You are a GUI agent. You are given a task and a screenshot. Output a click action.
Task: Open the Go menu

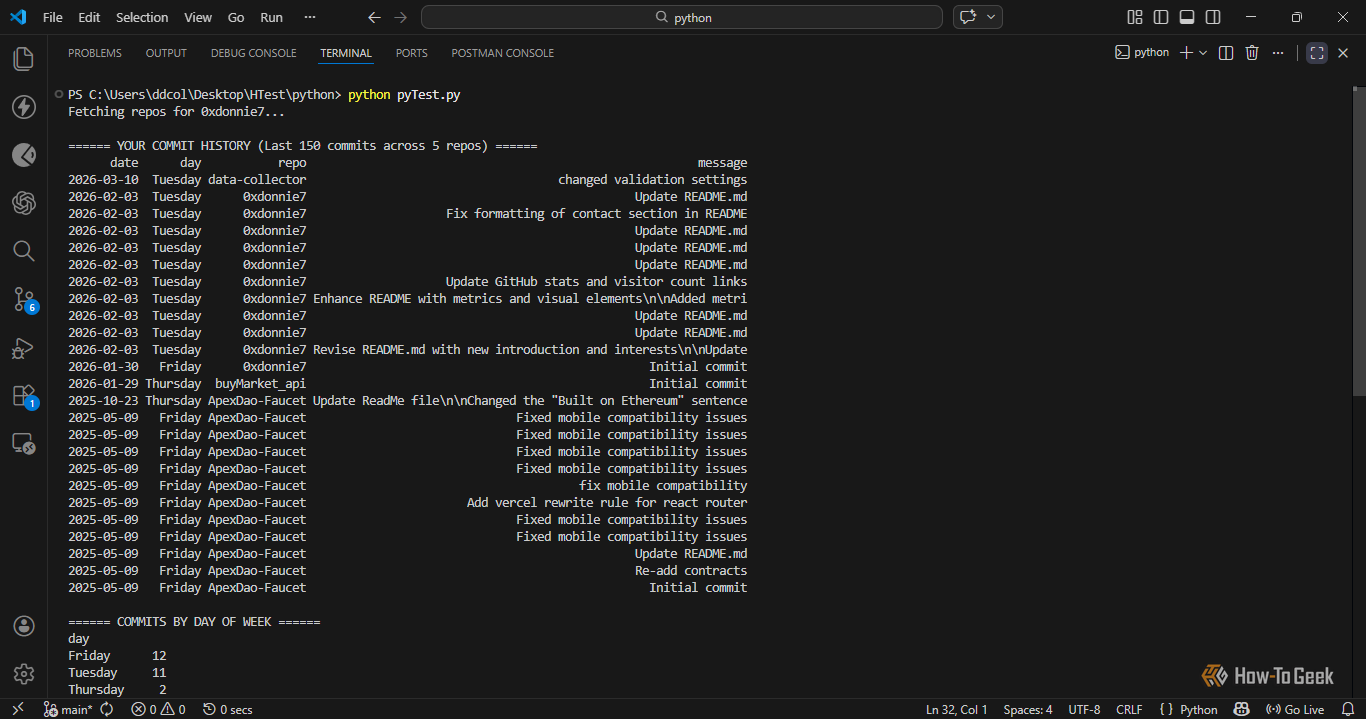point(236,17)
